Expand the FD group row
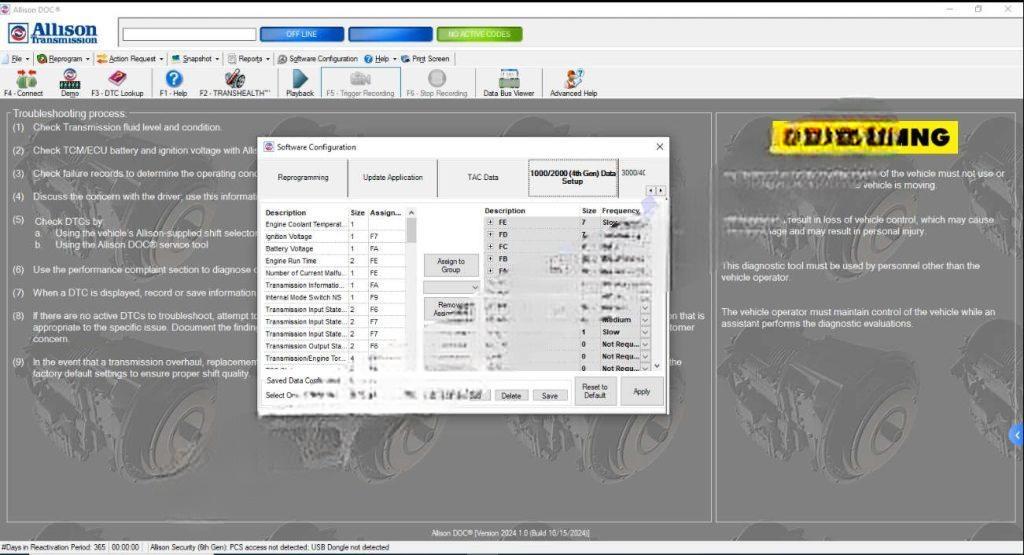Viewport: 1024px width, 555px height. (x=490, y=234)
